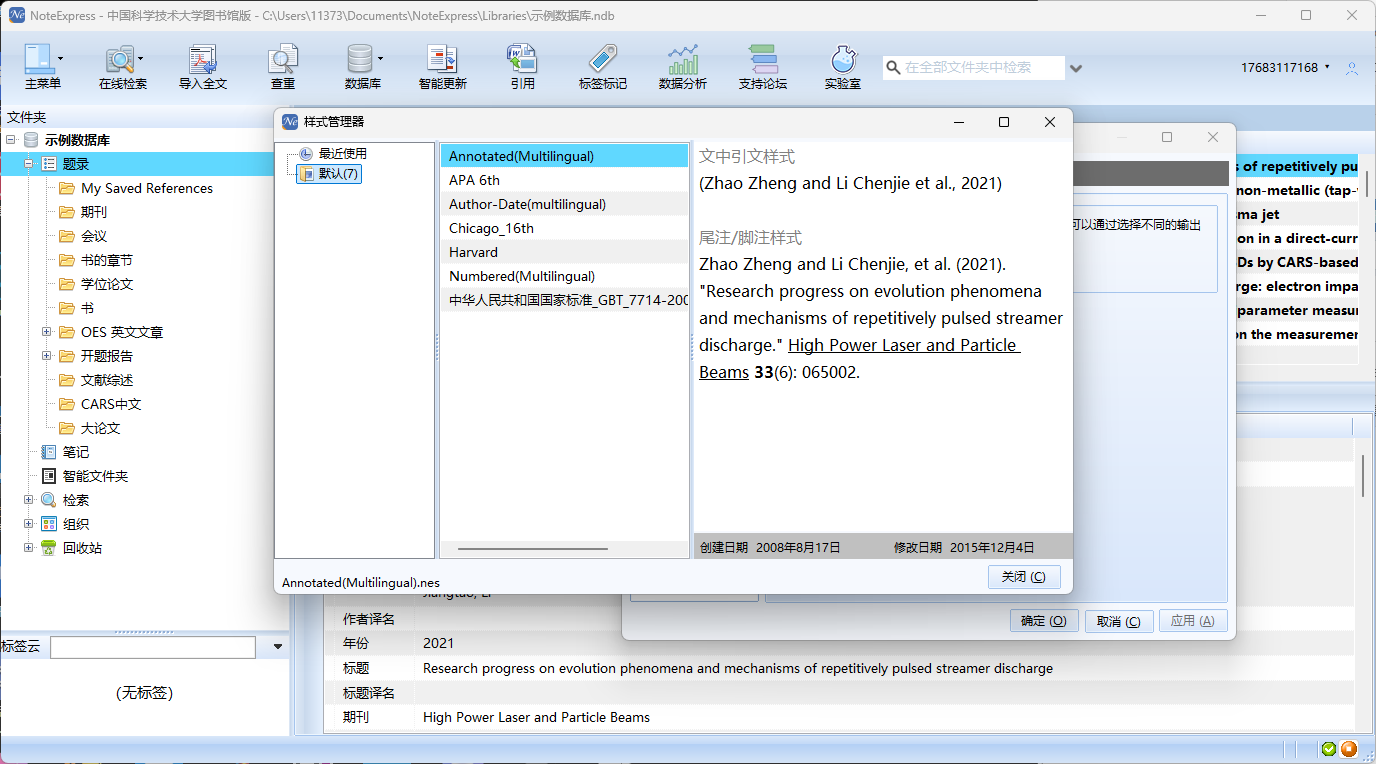Click the 导入全文 PDF icon
Screen dimensions: 1376x764
click(x=203, y=58)
